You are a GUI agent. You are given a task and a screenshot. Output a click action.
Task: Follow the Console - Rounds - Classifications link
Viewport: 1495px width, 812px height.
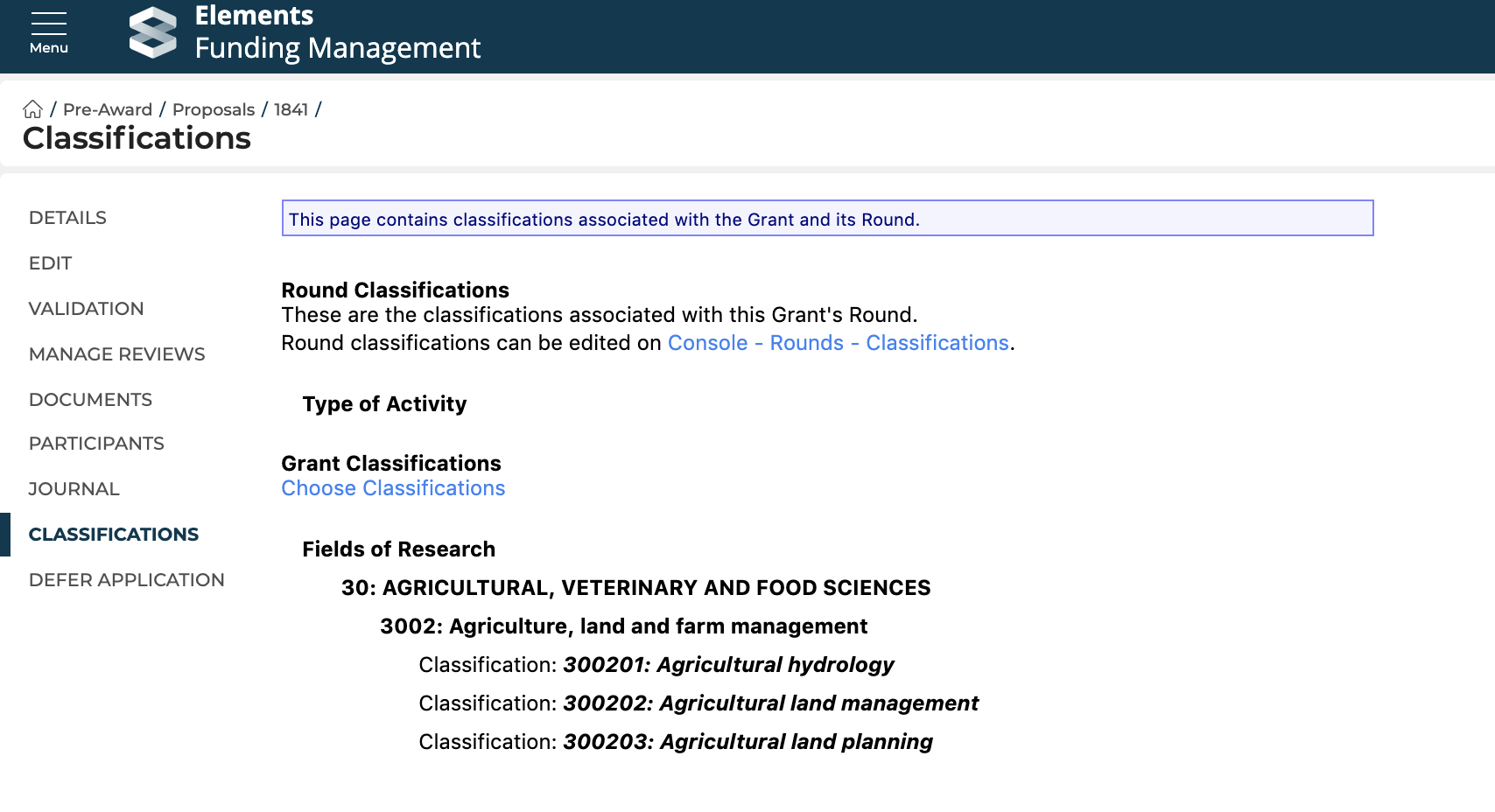click(x=838, y=343)
